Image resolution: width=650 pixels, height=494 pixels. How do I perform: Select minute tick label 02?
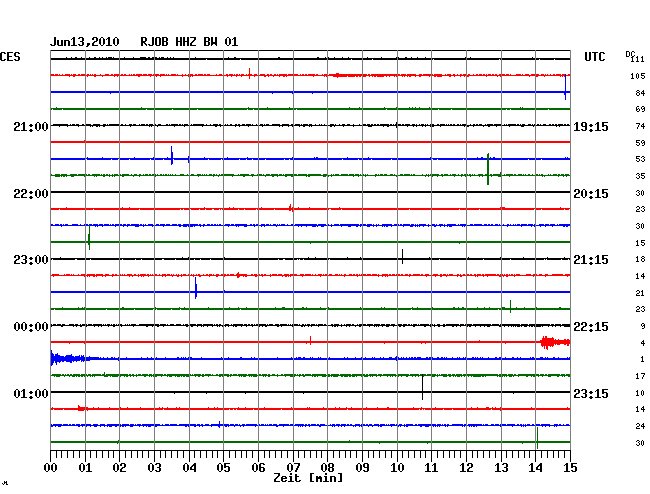[119, 468]
